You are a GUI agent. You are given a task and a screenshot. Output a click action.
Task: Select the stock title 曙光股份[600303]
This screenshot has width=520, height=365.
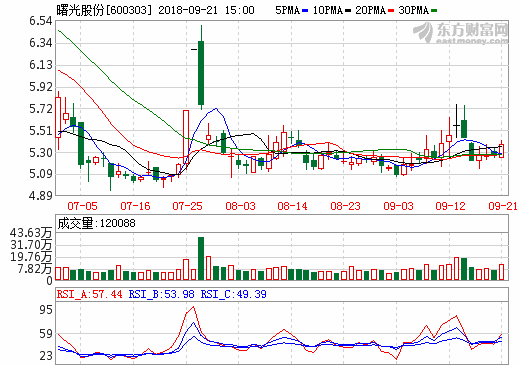104,10
